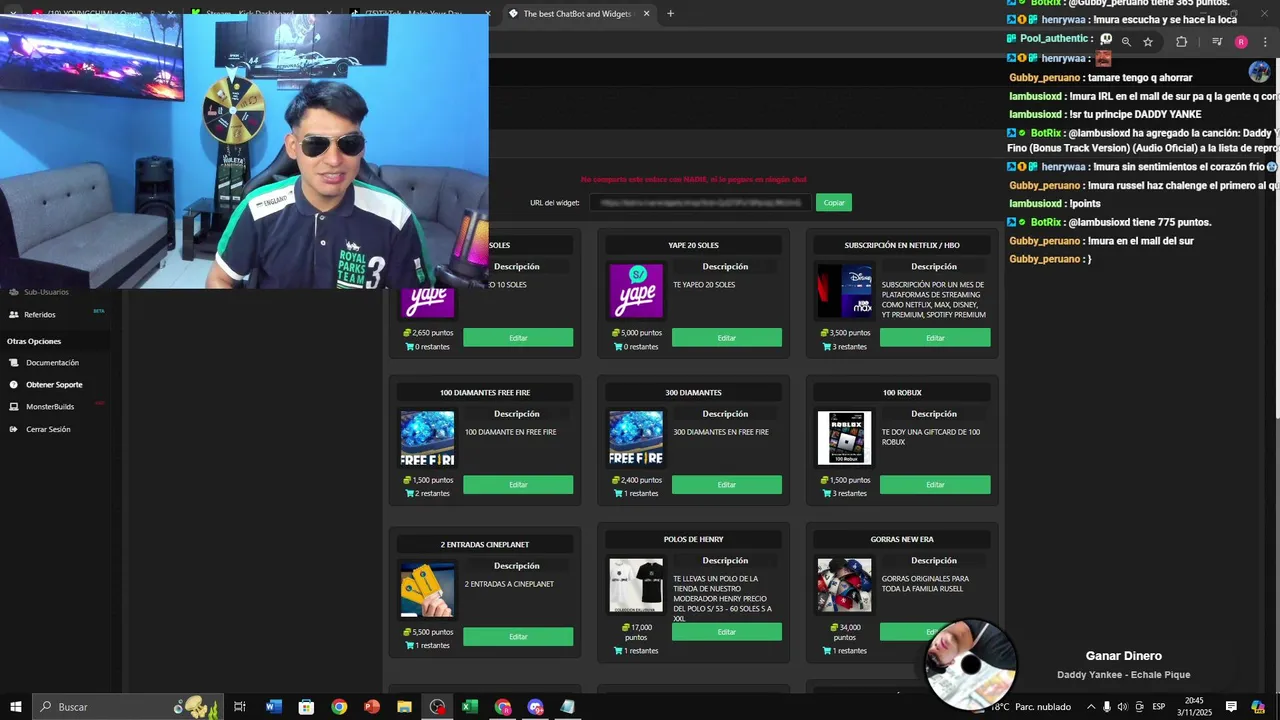Click '3 restantes' under Netflix / HBO card
The height and width of the screenshot is (720, 1280).
coord(845,347)
